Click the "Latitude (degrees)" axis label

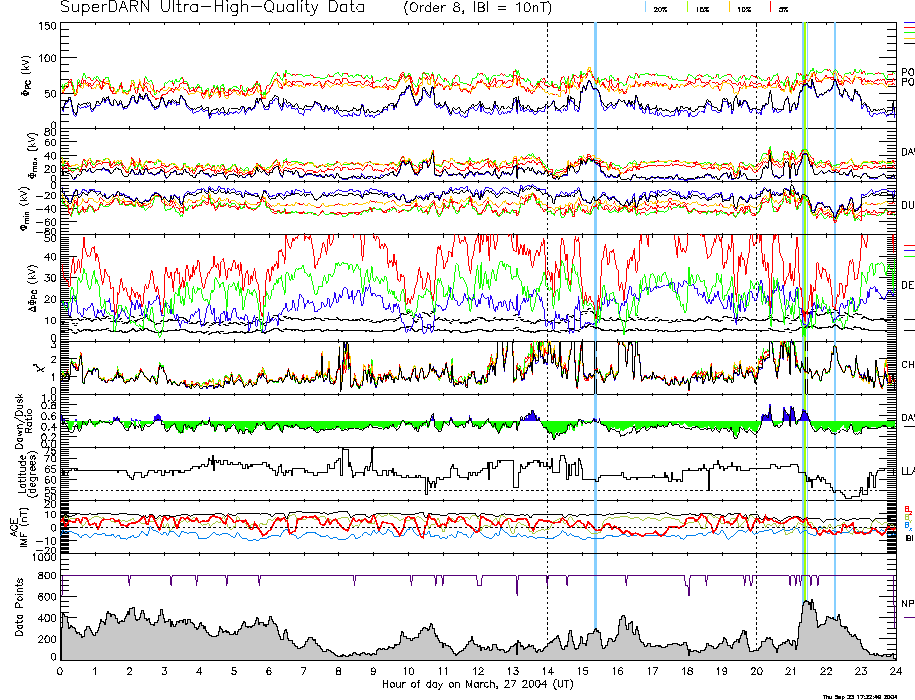pyautogui.click(x=27, y=474)
